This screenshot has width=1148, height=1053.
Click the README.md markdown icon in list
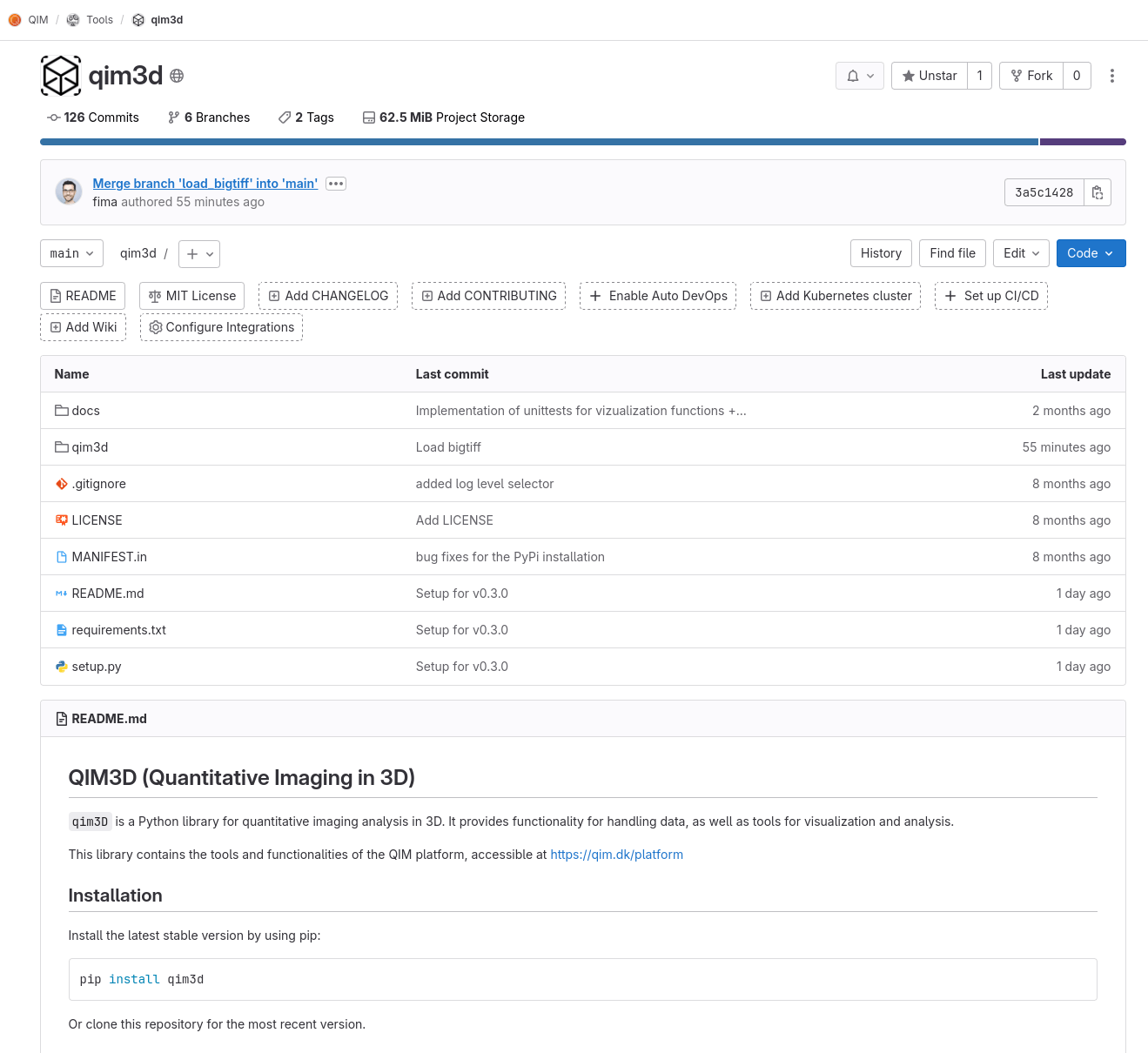click(x=62, y=594)
